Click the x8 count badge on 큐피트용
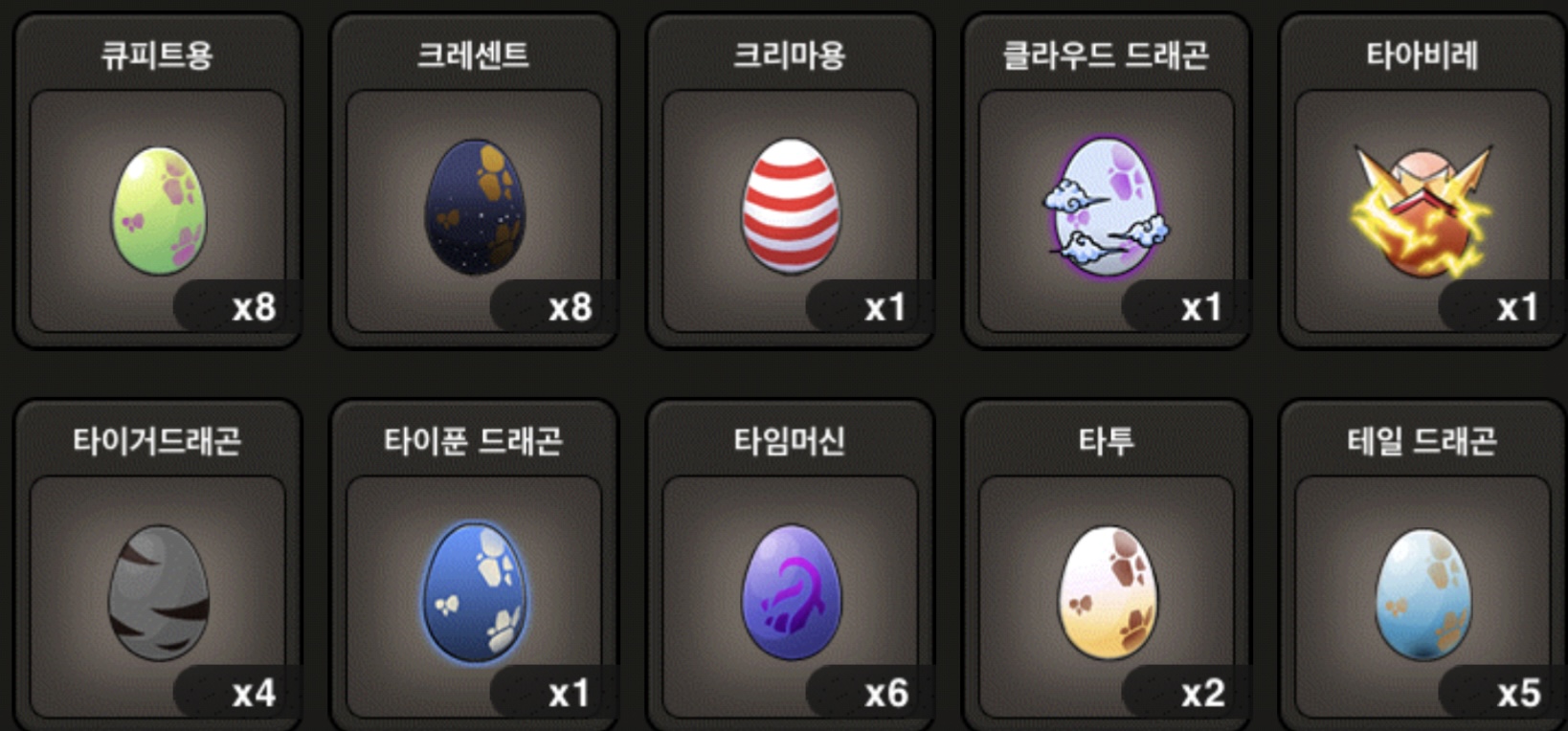Image resolution: width=1568 pixels, height=731 pixels. [254, 307]
